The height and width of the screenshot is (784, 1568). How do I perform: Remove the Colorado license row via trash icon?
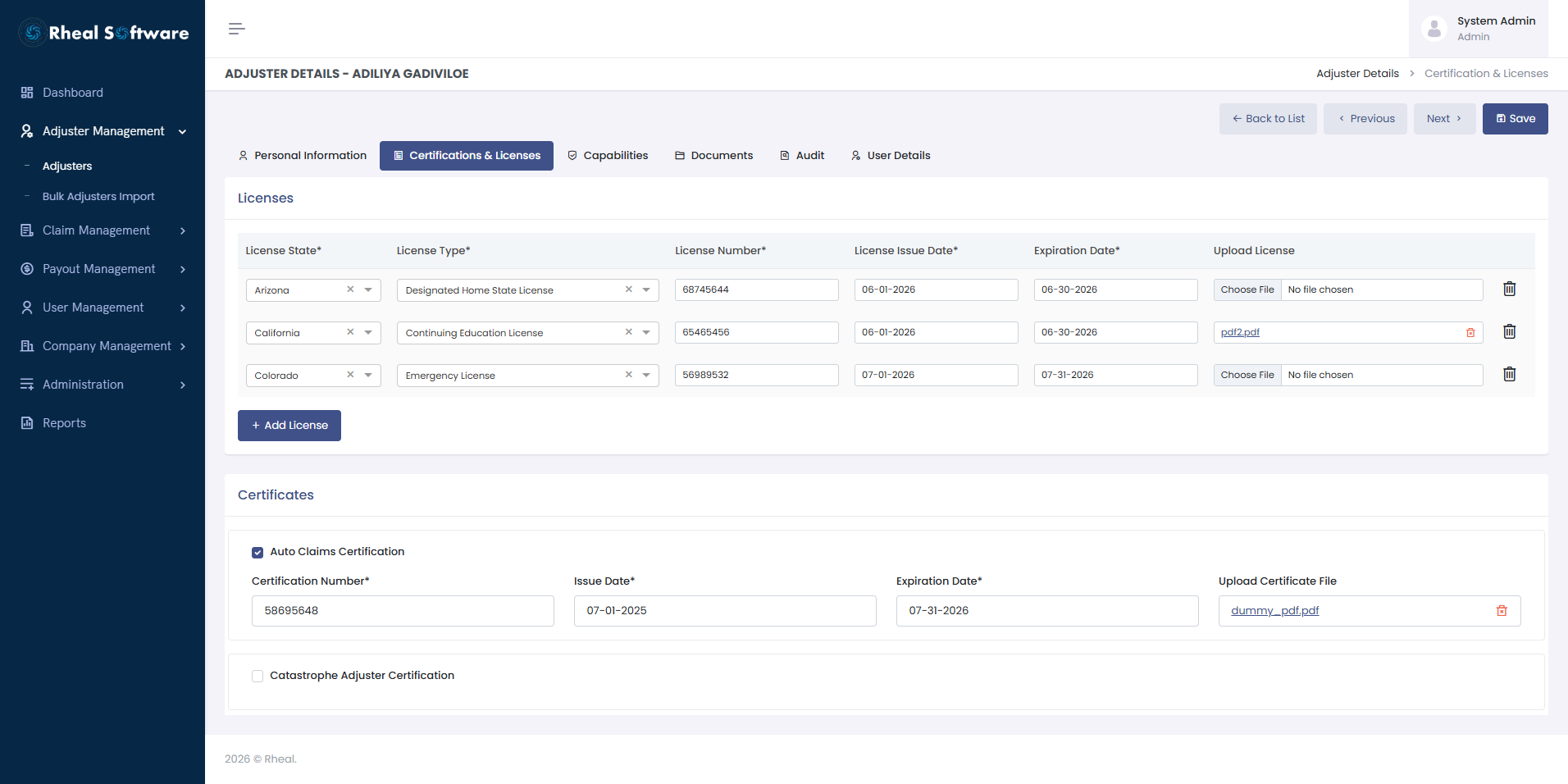coord(1509,375)
